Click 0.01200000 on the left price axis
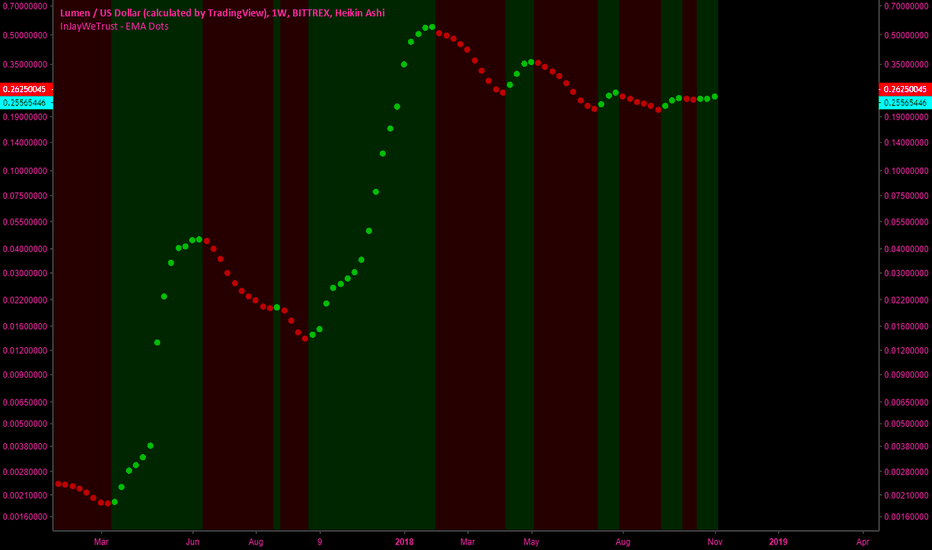The image size is (932, 550). 25,351
